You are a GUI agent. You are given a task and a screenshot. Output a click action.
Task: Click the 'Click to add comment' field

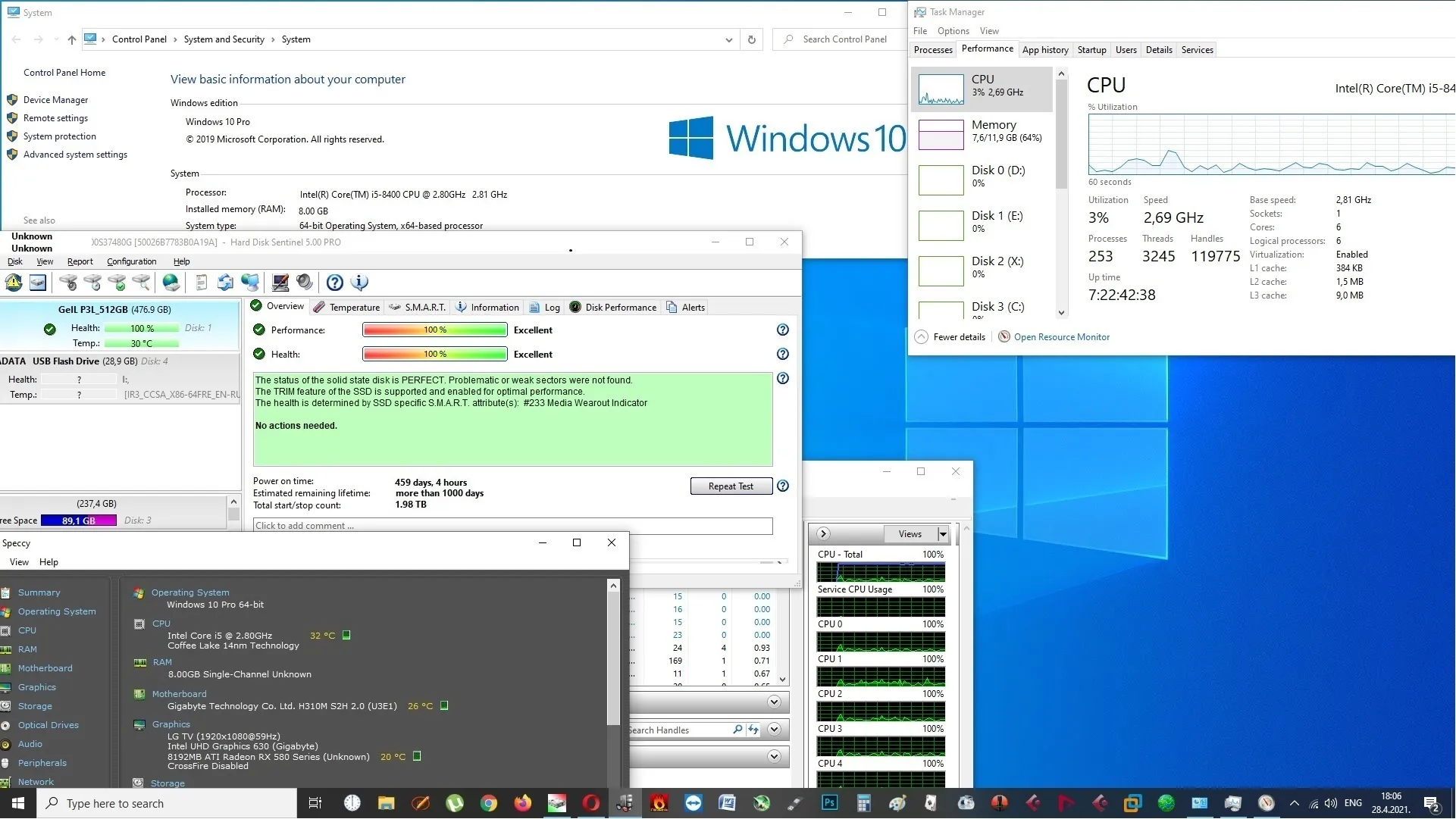tap(513, 526)
